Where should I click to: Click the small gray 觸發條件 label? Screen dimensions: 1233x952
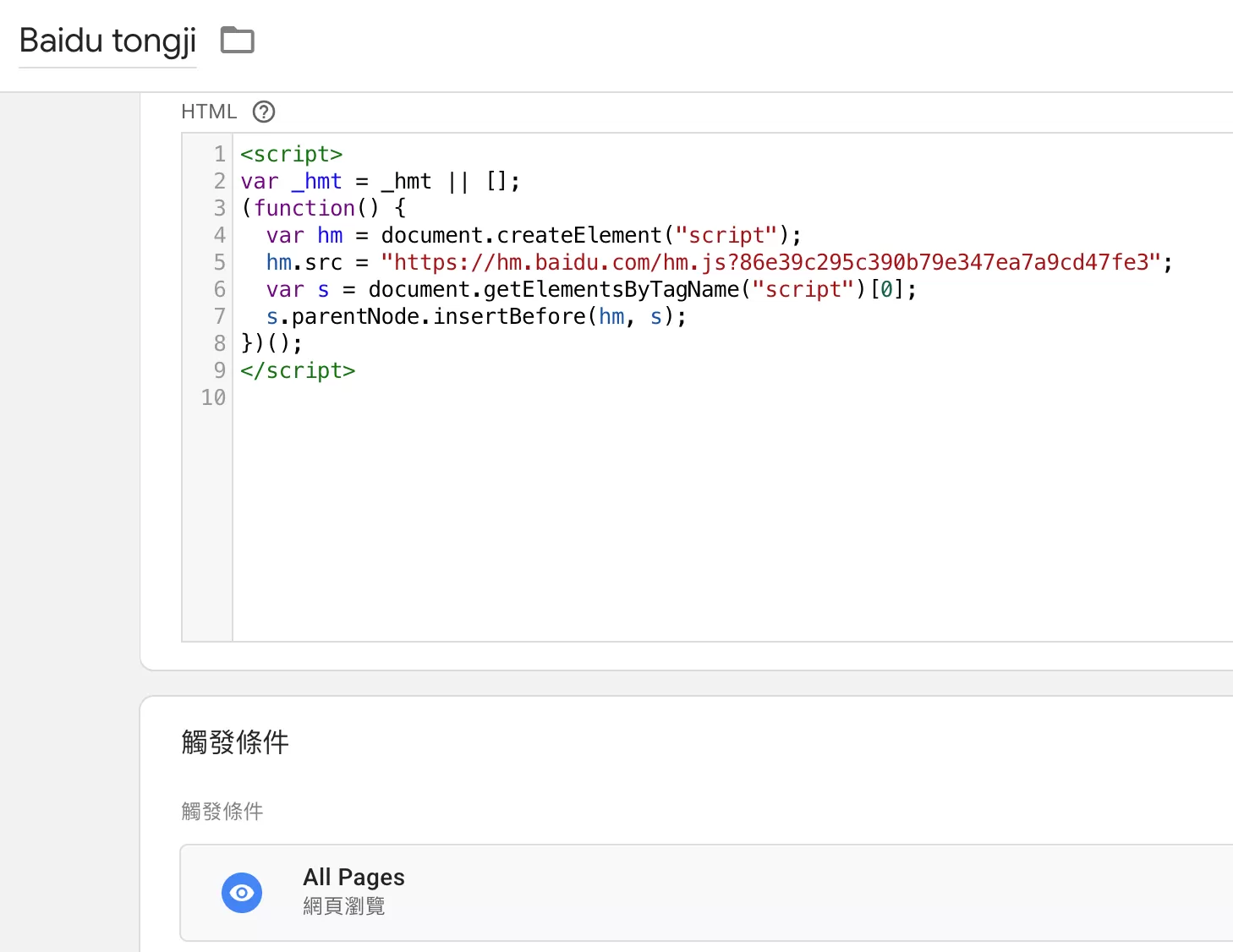[x=222, y=812]
